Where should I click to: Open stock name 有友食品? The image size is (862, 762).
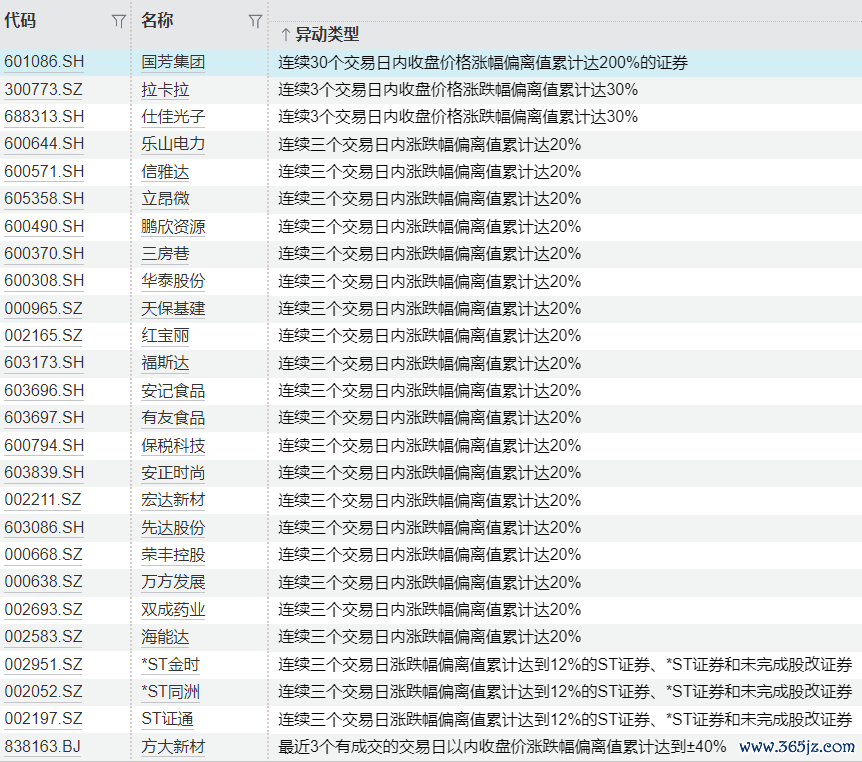(173, 418)
